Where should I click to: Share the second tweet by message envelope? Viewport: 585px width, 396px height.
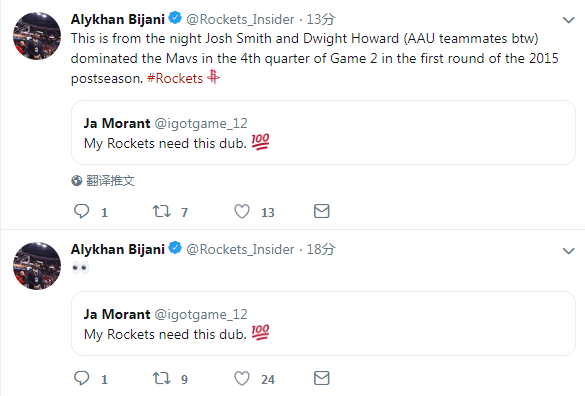tap(322, 378)
